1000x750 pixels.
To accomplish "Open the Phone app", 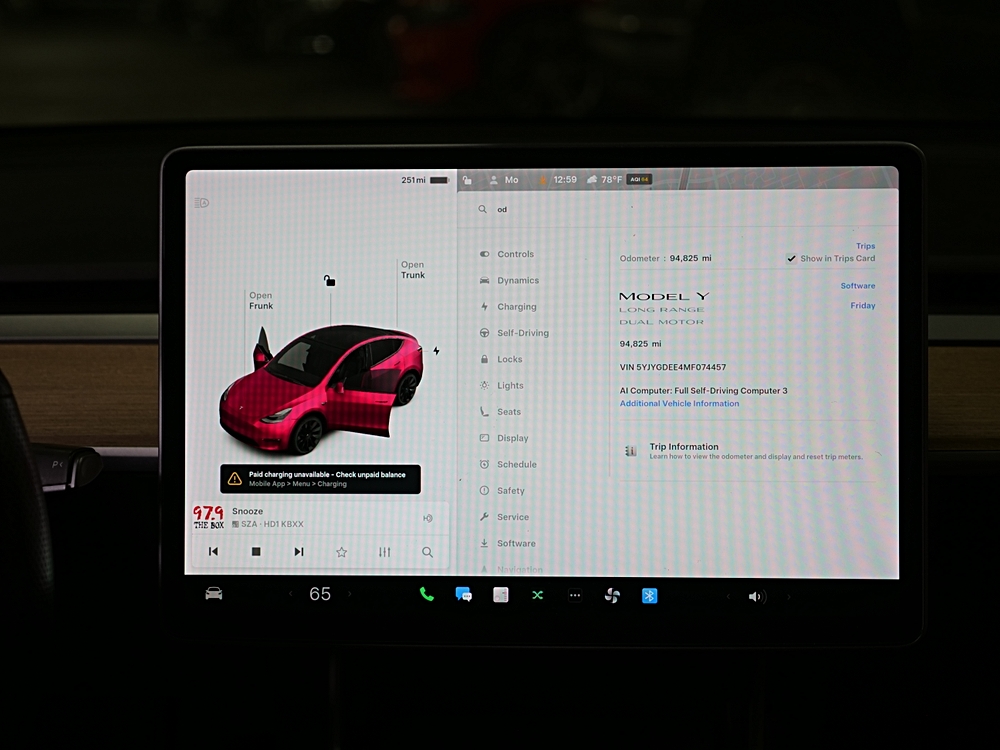I will coord(427,595).
